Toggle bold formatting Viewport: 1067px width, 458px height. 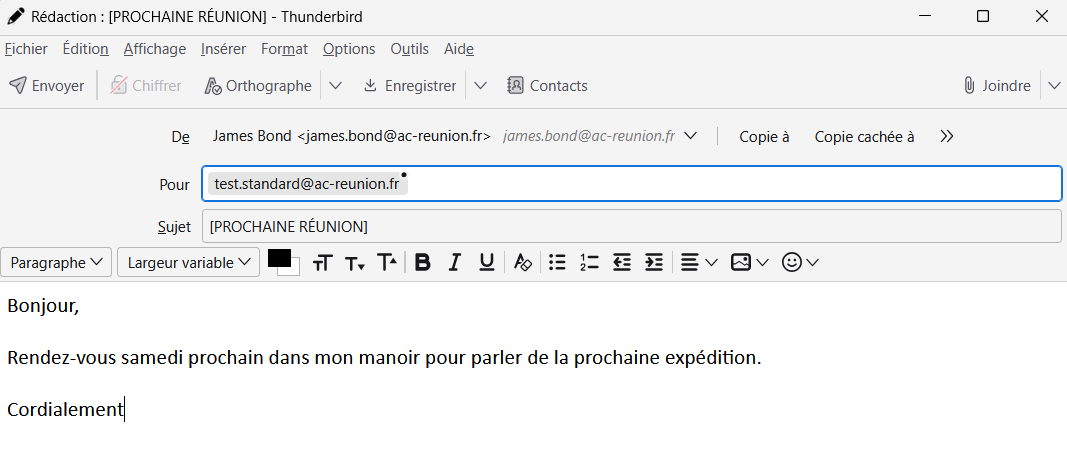(422, 262)
